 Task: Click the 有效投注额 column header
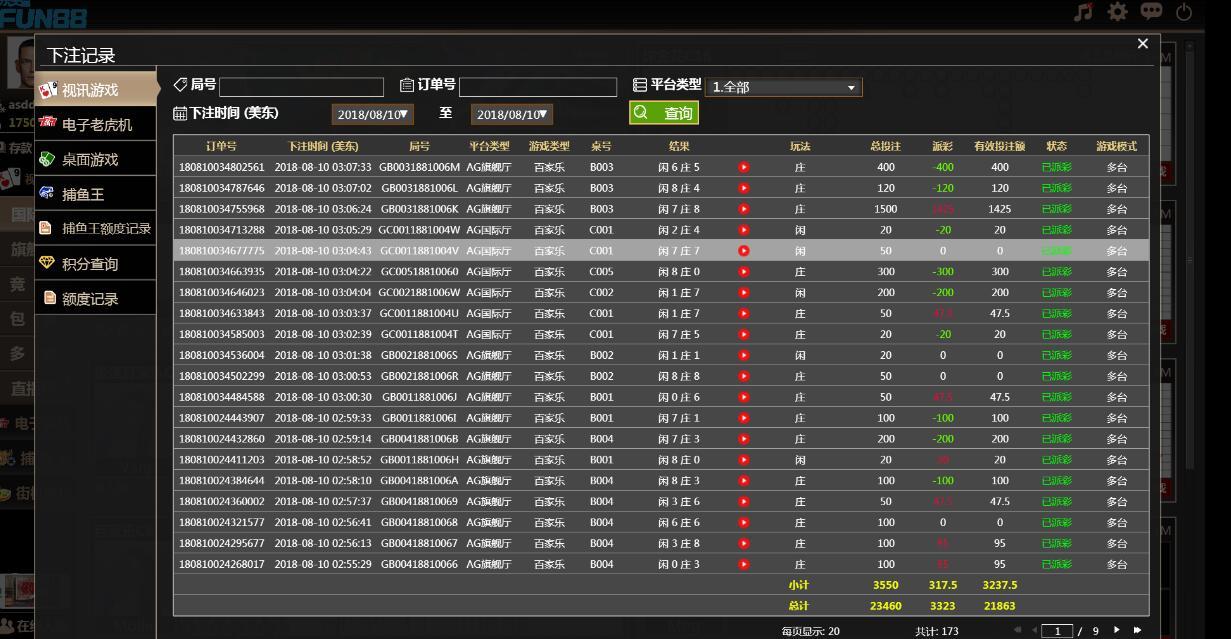999,146
